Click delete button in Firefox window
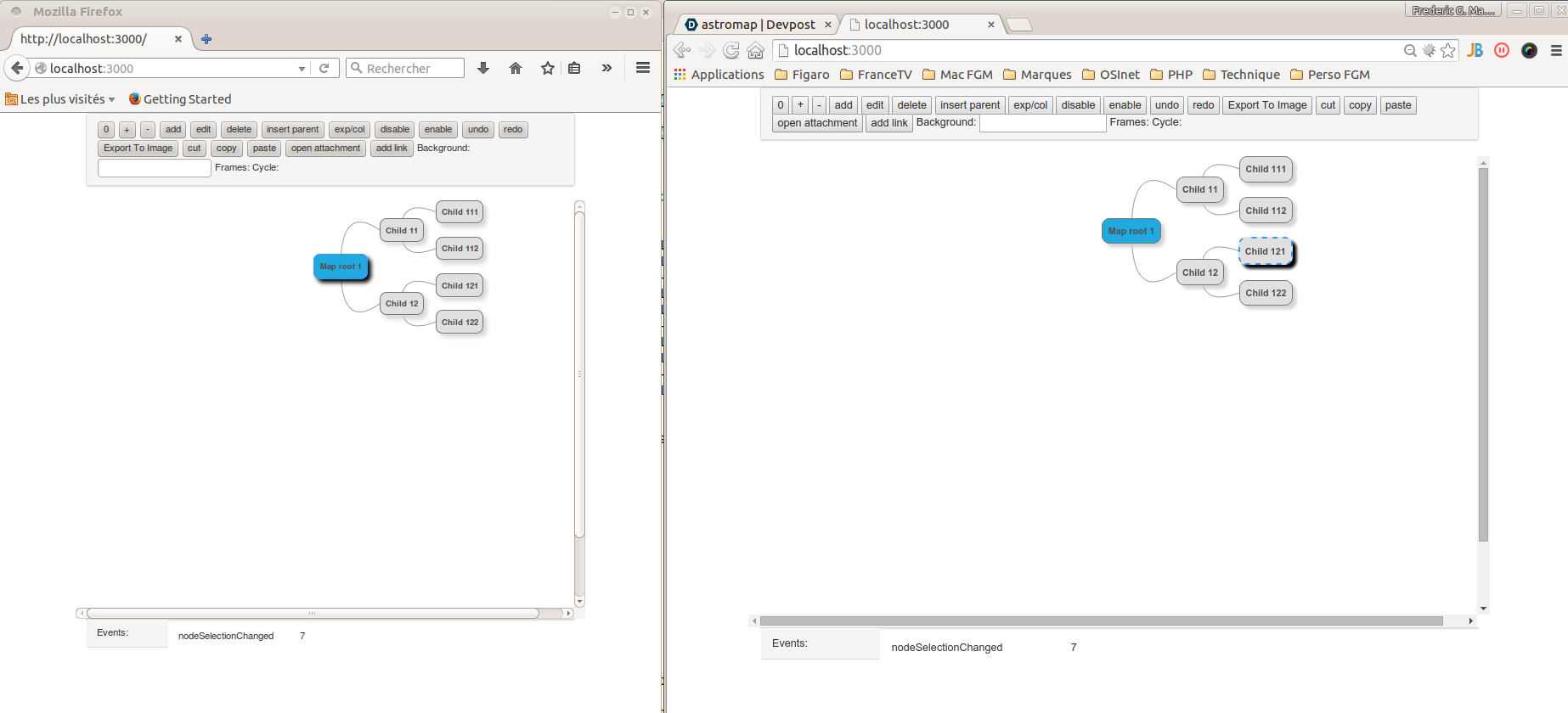Image resolution: width=1568 pixels, height=713 pixels. [x=239, y=130]
